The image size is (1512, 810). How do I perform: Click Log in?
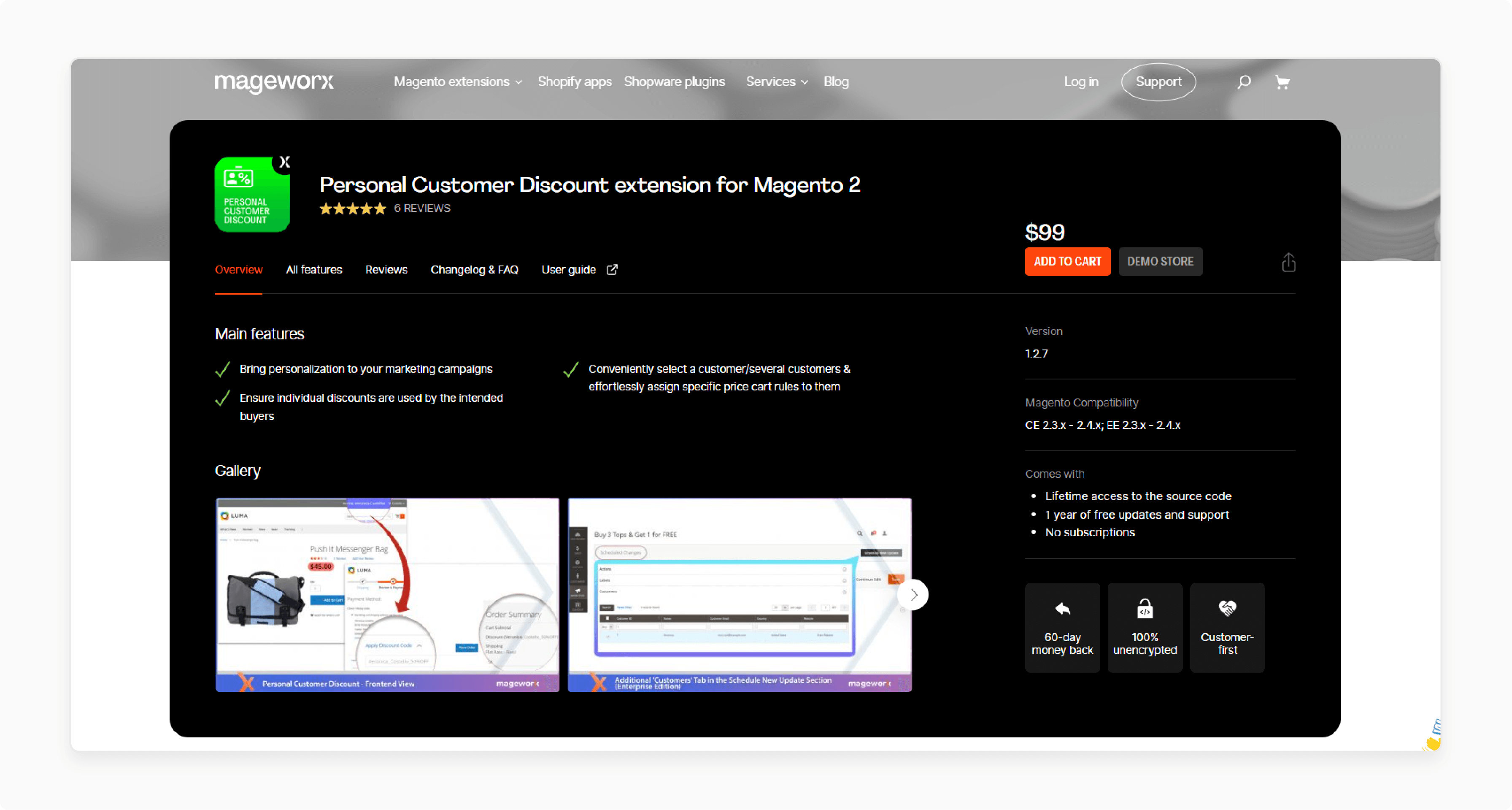(1081, 82)
